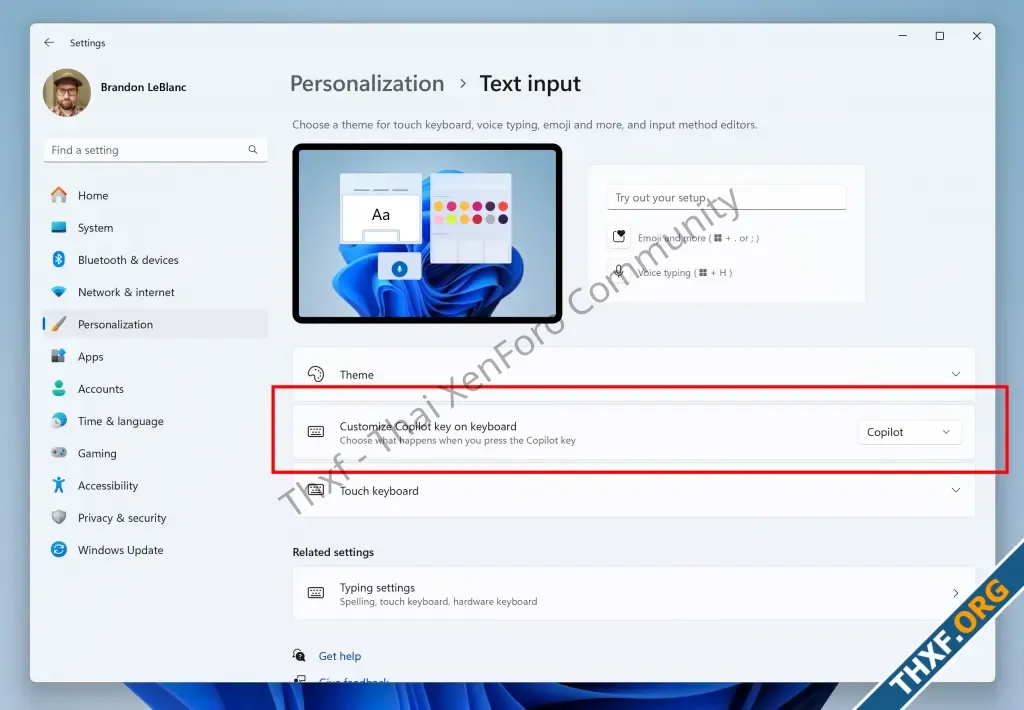Viewport: 1024px width, 710px height.
Task: Click the Theme palette icon
Action: 316,374
